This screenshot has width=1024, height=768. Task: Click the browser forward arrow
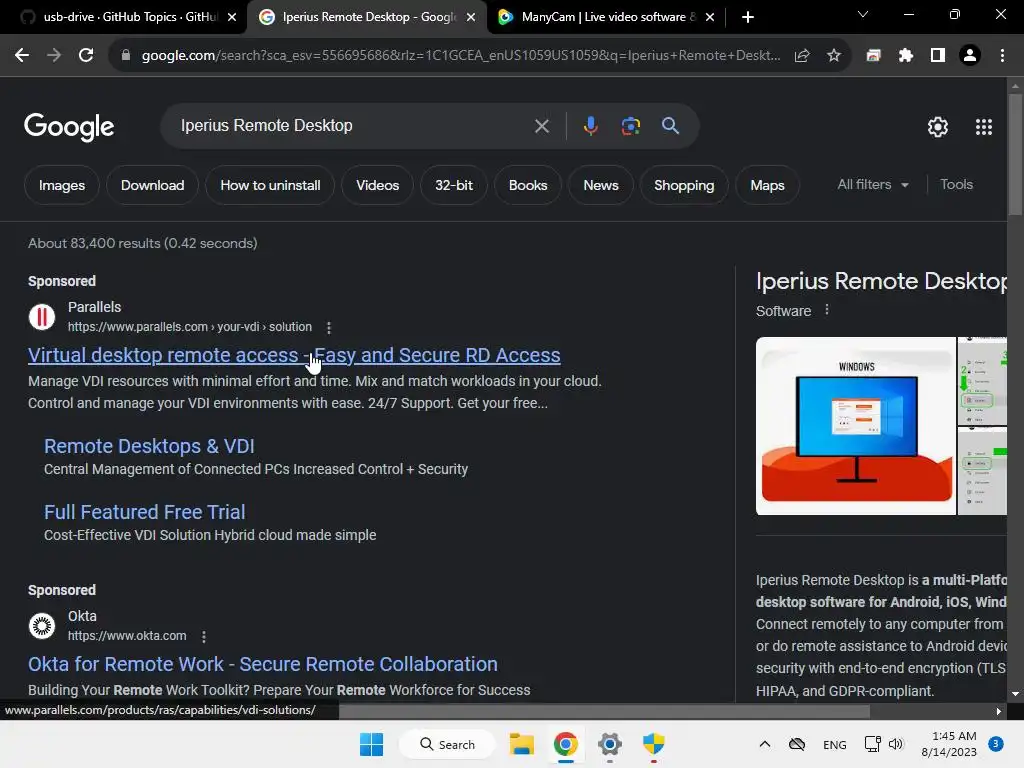point(54,56)
